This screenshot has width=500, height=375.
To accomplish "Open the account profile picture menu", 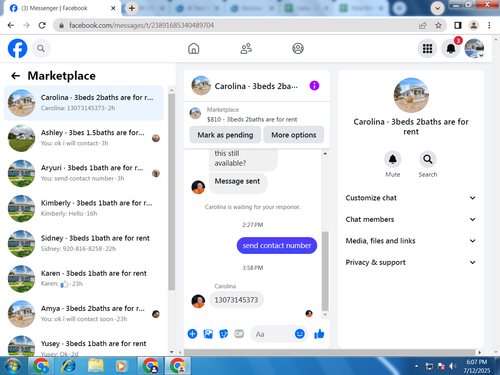I will point(474,49).
